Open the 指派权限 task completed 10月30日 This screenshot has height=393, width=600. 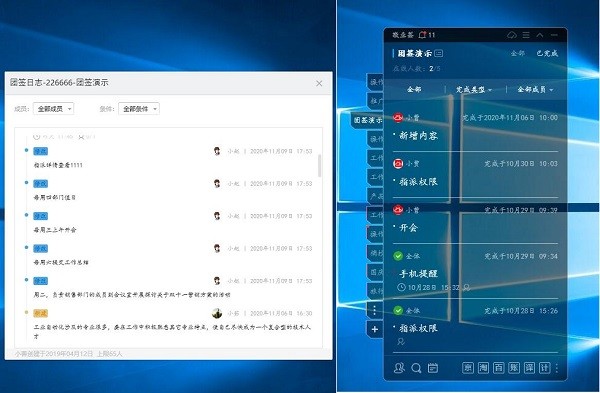(x=418, y=181)
